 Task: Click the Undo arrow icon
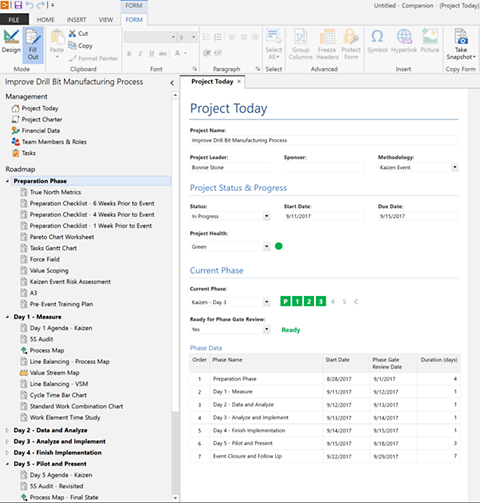(29, 5)
